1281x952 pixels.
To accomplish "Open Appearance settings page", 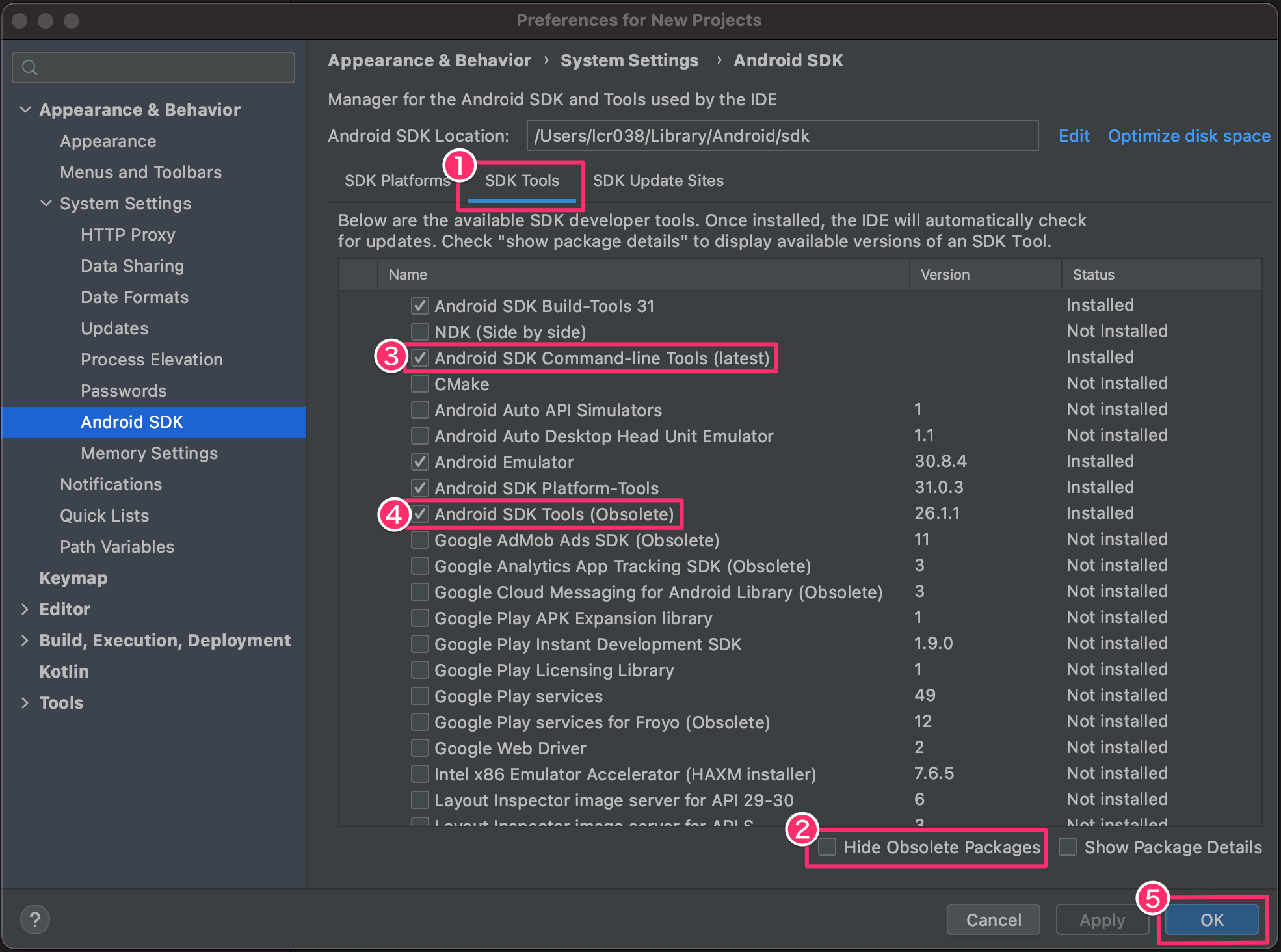I will tap(108, 141).
